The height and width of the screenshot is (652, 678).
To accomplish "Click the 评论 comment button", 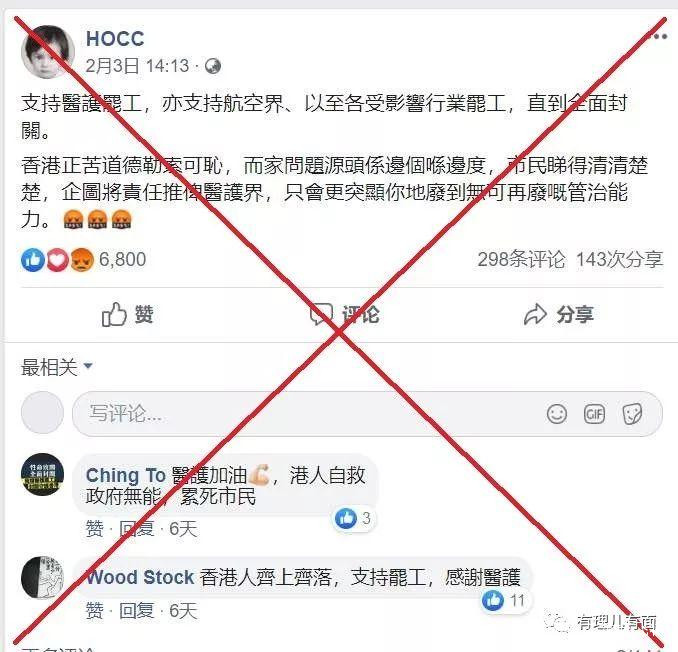I will click(x=345, y=314).
